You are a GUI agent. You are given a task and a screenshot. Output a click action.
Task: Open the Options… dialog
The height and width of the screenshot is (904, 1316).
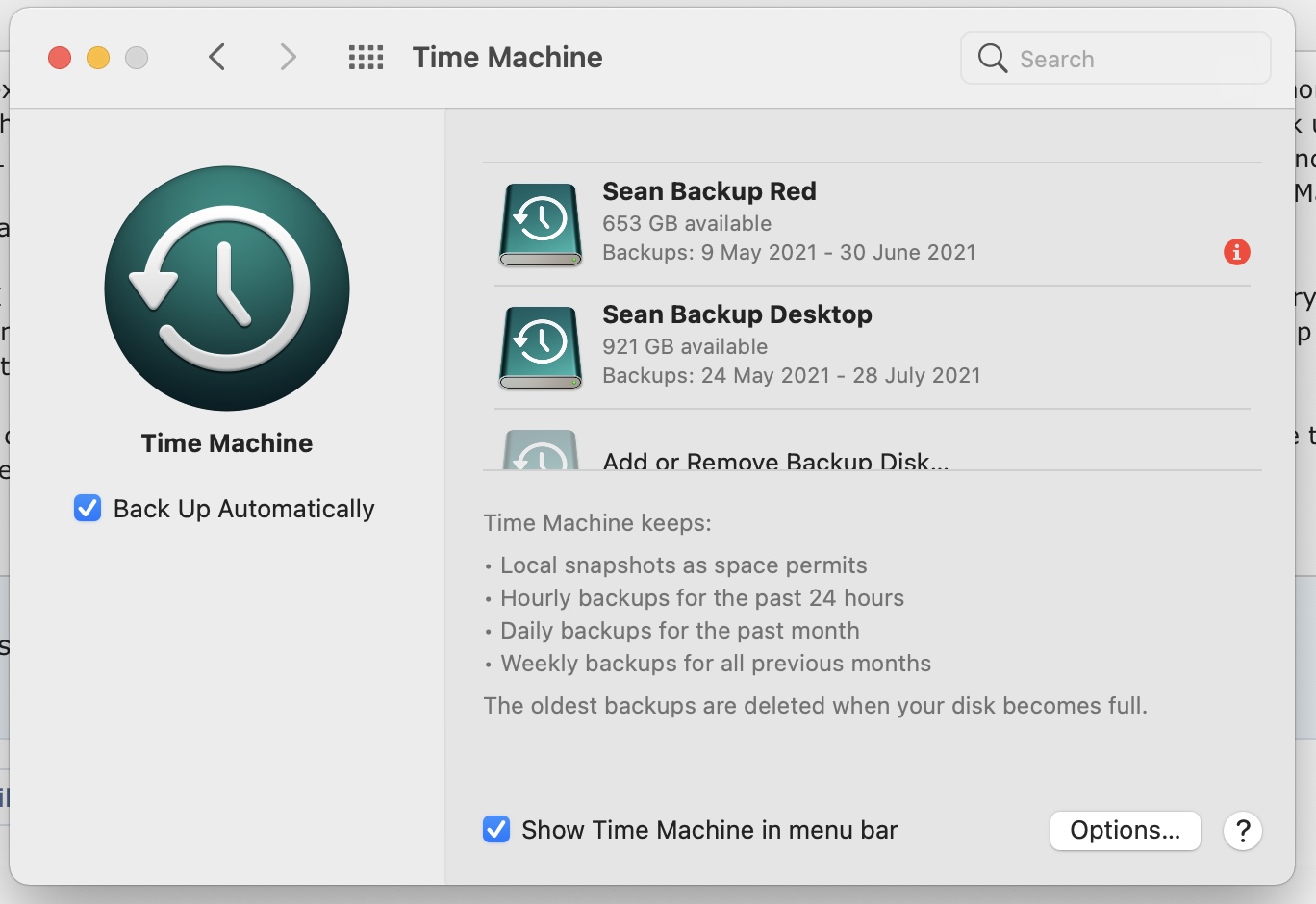1125,831
